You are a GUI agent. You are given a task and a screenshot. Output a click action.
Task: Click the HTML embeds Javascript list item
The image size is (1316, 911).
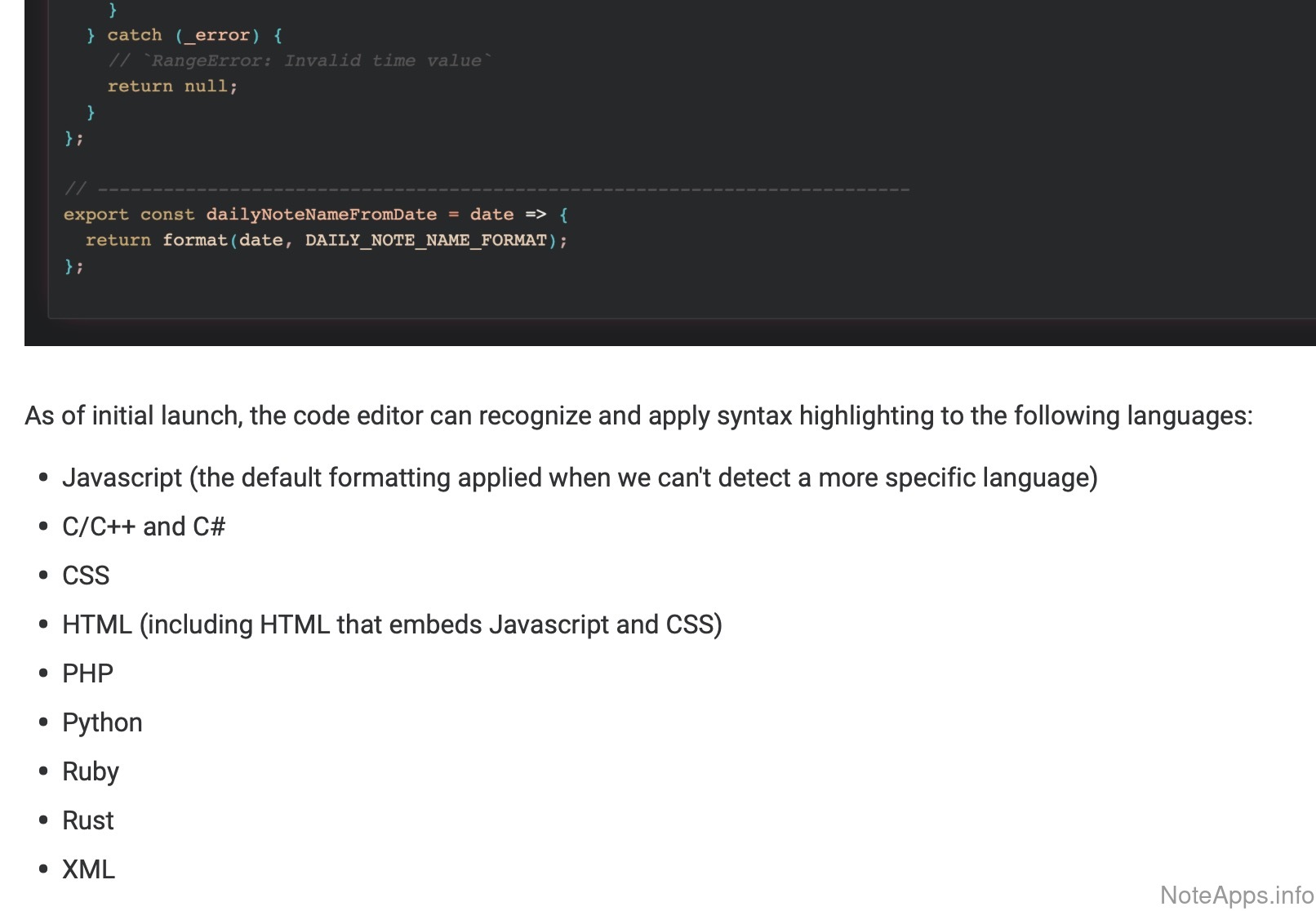pyautogui.click(x=392, y=624)
